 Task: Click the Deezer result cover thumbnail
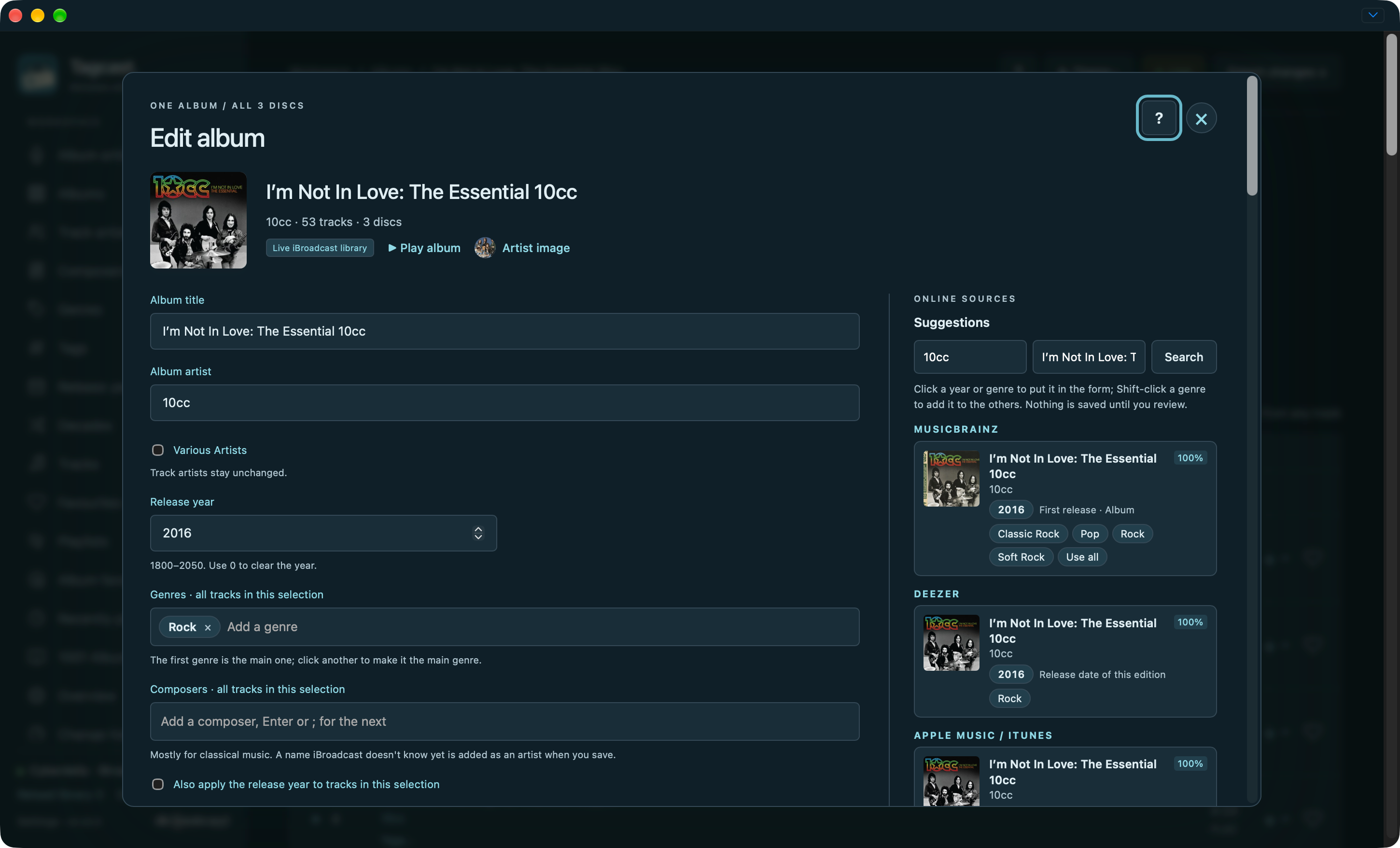951,643
